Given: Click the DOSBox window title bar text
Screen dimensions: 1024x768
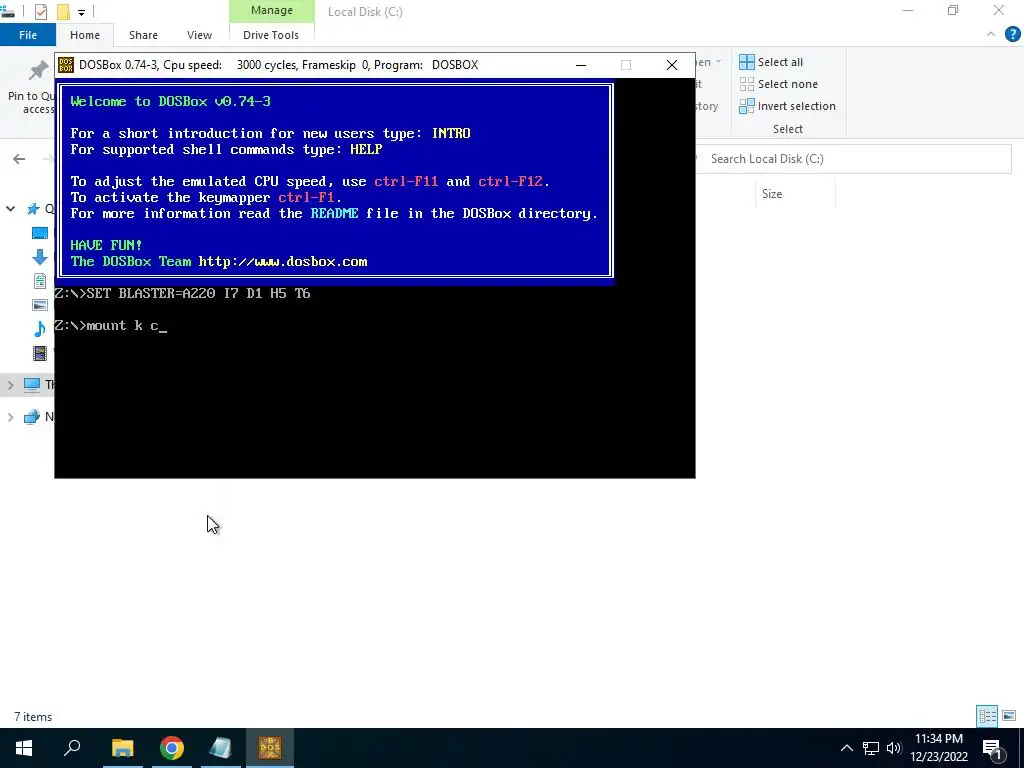Looking at the screenshot, I should click(x=278, y=65).
